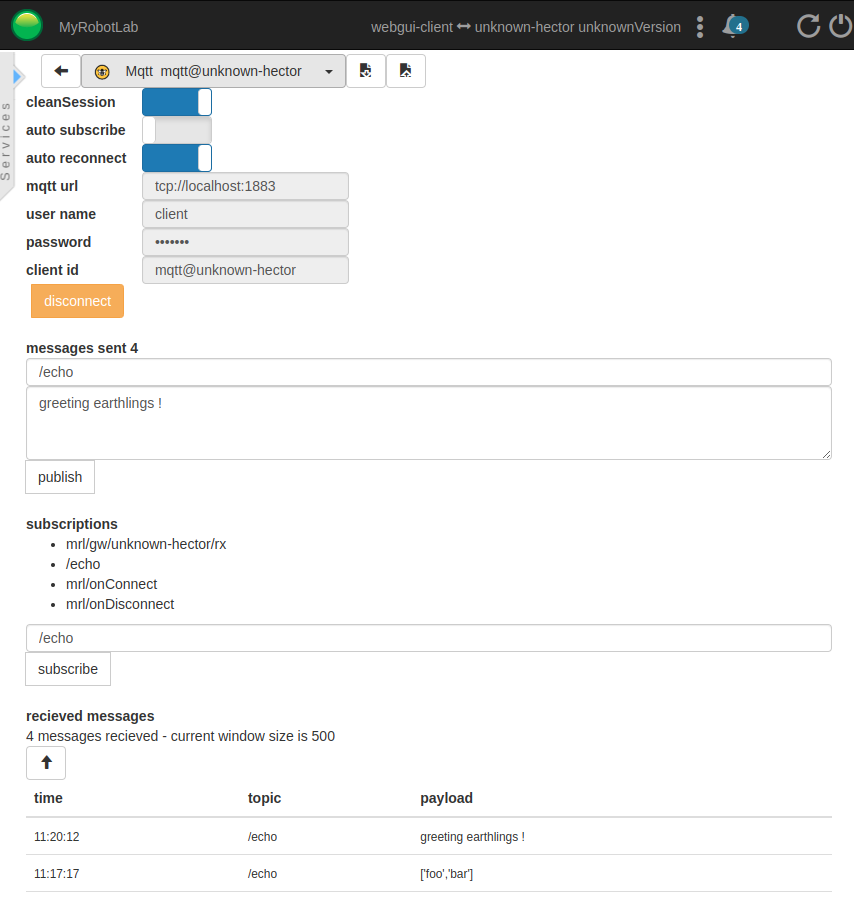Click the message textarea with greeting earthlings
This screenshot has height=897, width=854.
pyautogui.click(x=428, y=423)
